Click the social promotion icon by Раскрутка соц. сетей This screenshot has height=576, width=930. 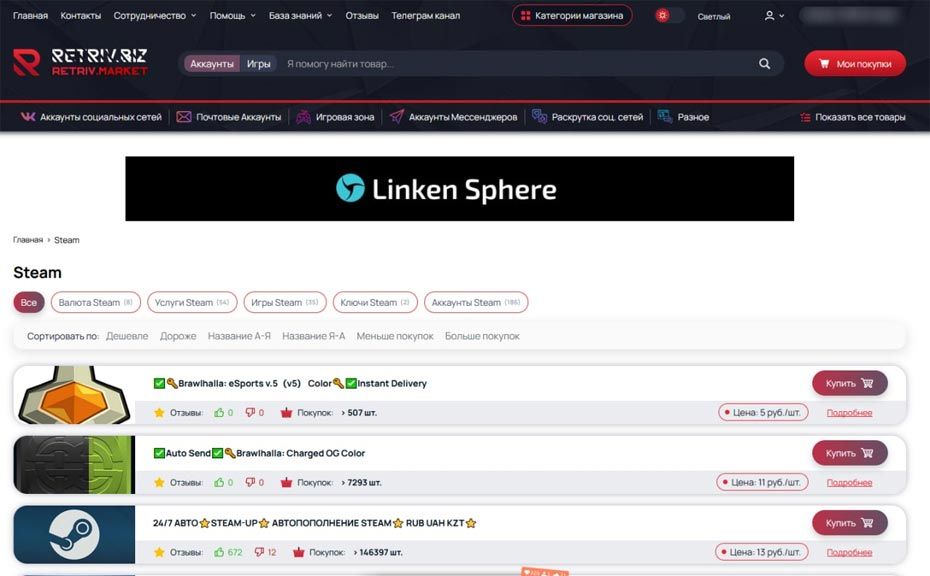coord(539,116)
